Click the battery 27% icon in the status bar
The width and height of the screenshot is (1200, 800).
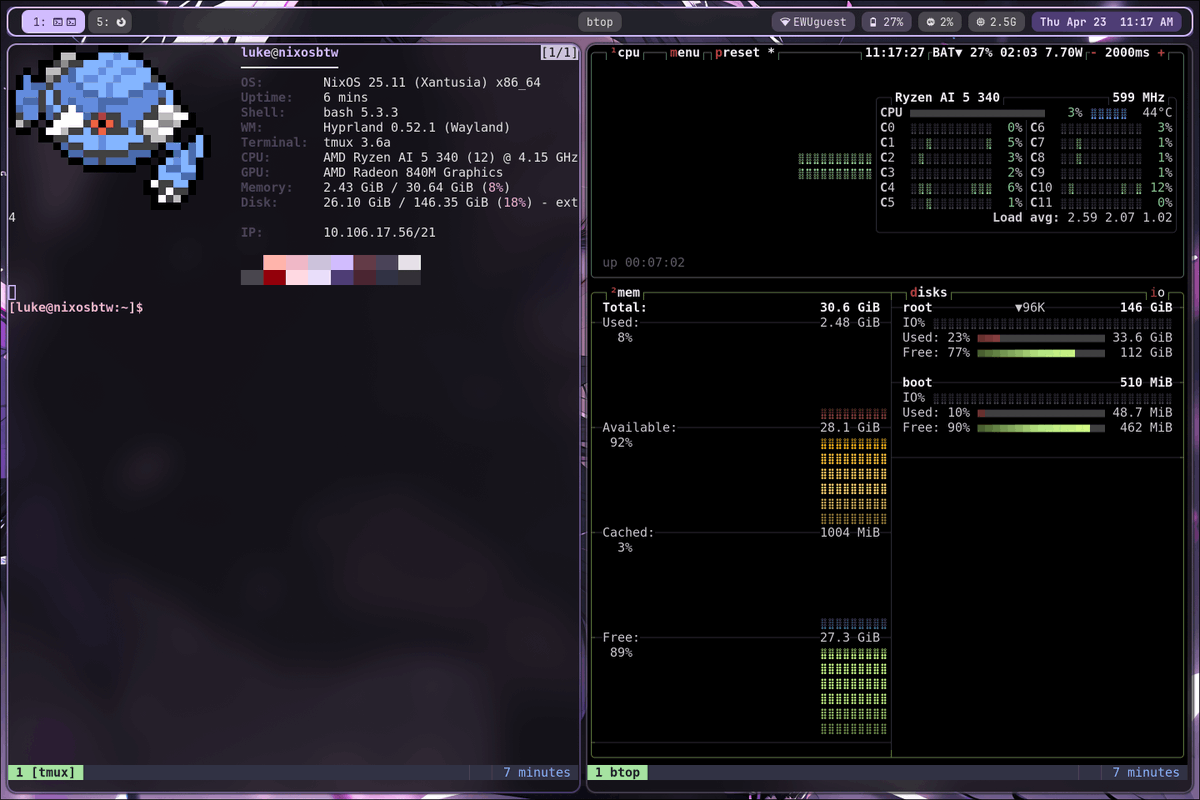click(x=886, y=20)
